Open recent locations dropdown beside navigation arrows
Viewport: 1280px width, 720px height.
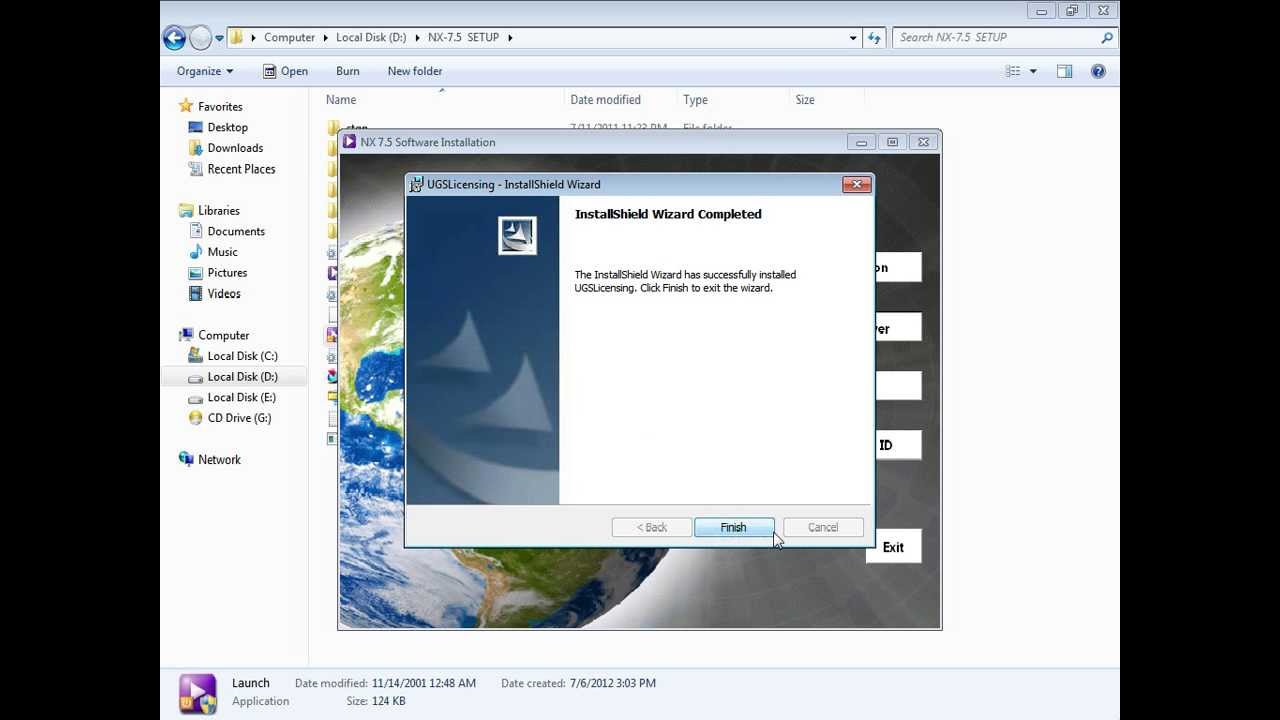[220, 38]
